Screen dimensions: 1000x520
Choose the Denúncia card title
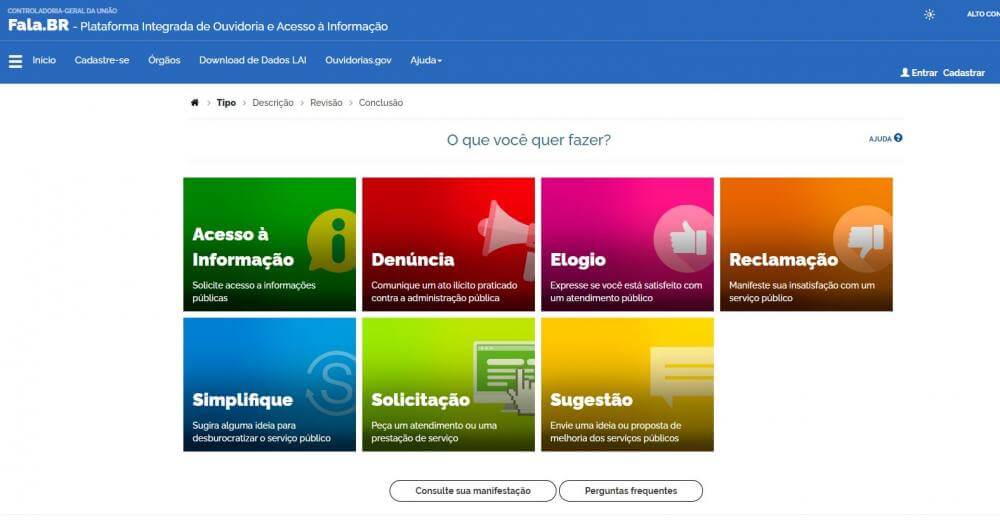pyautogui.click(x=413, y=260)
